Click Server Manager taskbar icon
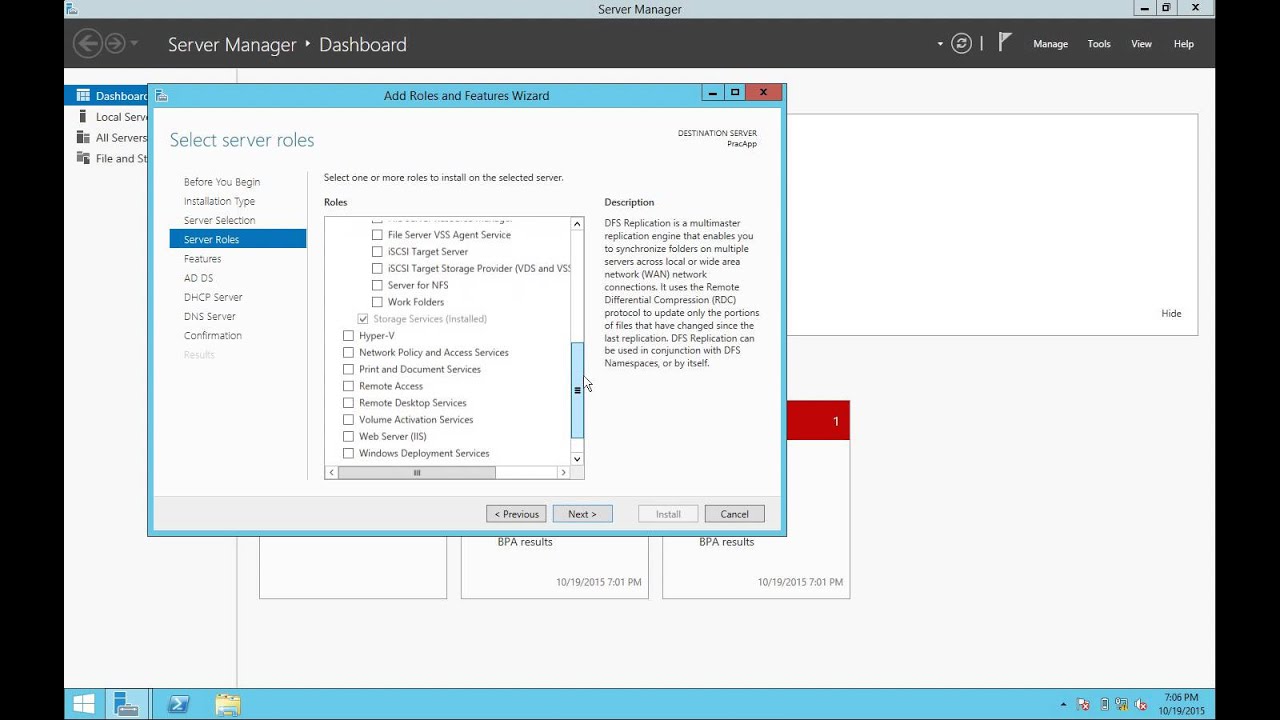1280x720 pixels. [x=126, y=704]
